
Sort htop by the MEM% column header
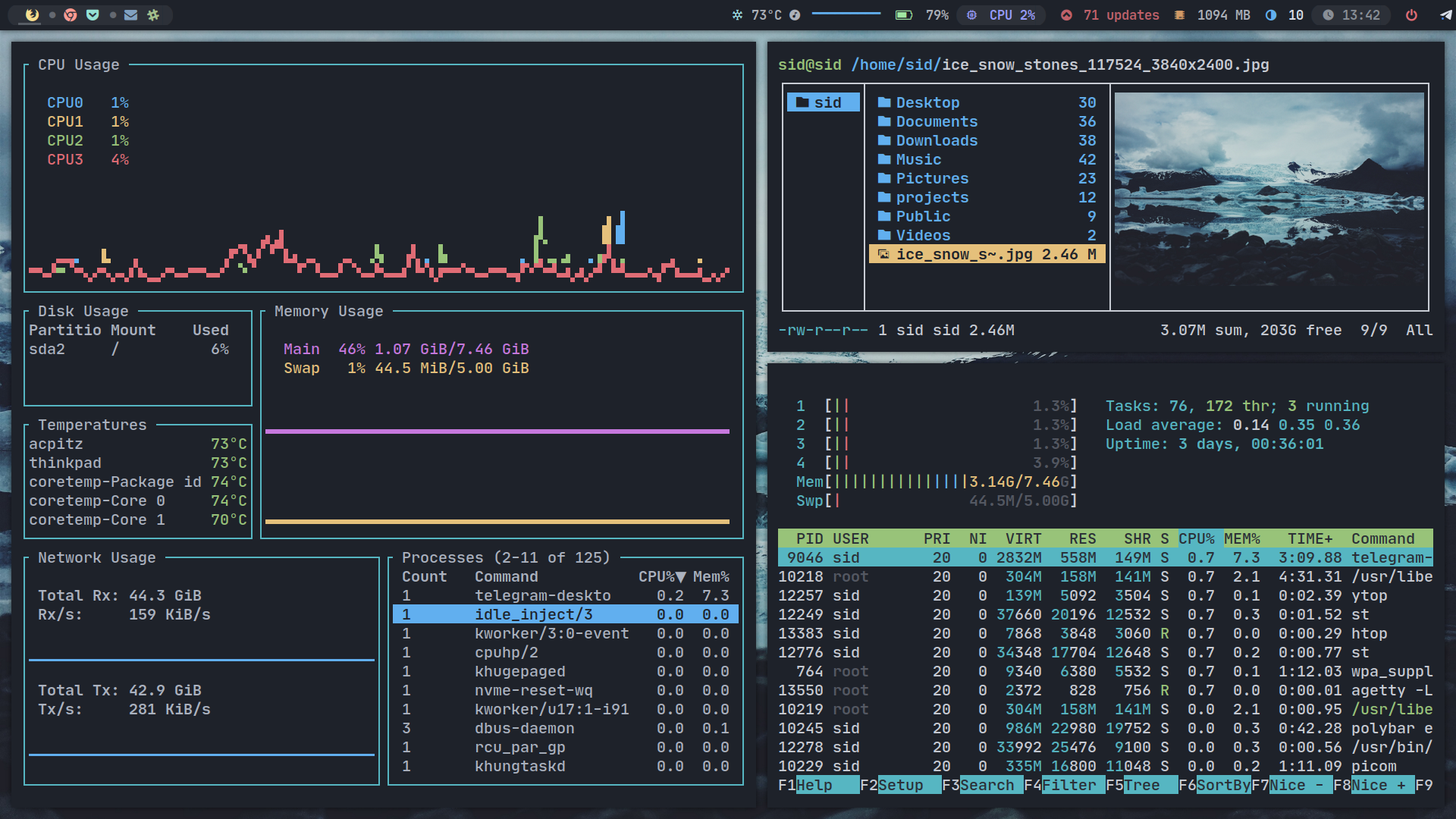click(1241, 538)
